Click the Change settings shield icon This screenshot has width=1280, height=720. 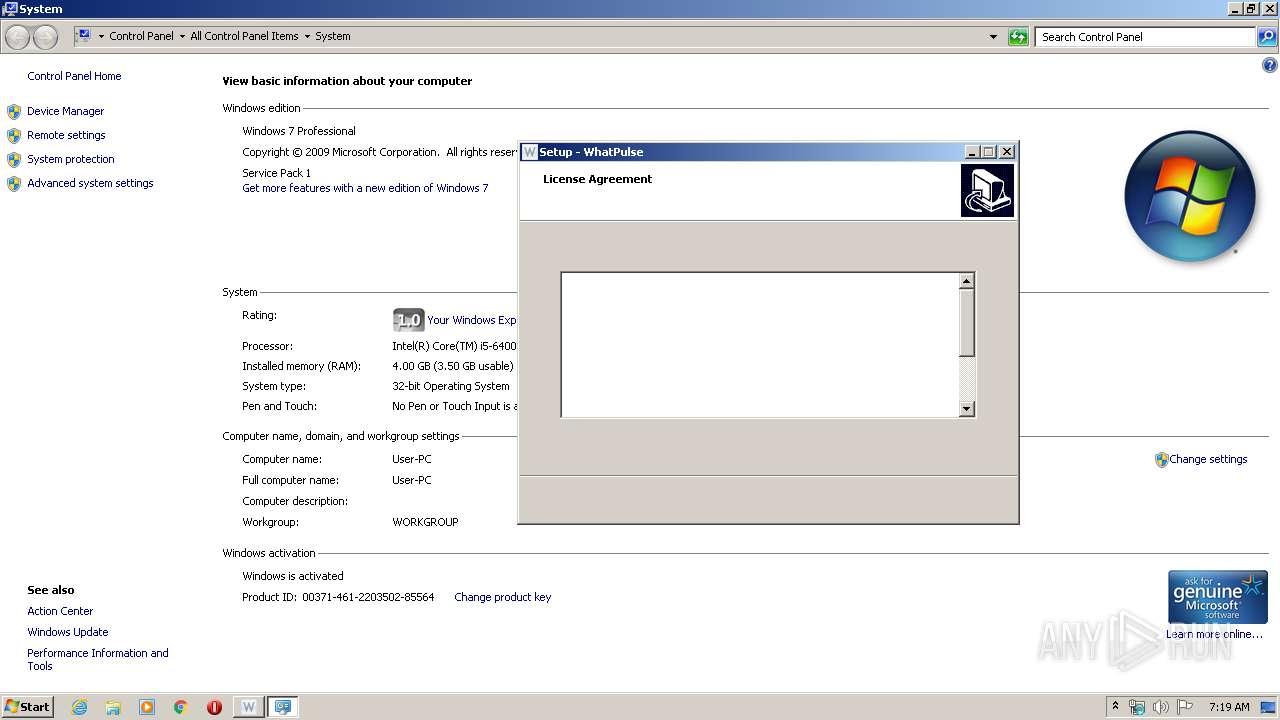point(1161,460)
